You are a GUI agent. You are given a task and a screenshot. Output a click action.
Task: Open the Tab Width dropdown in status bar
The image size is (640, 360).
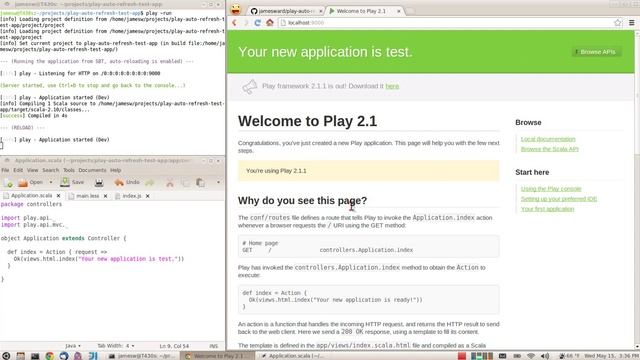(x=116, y=346)
